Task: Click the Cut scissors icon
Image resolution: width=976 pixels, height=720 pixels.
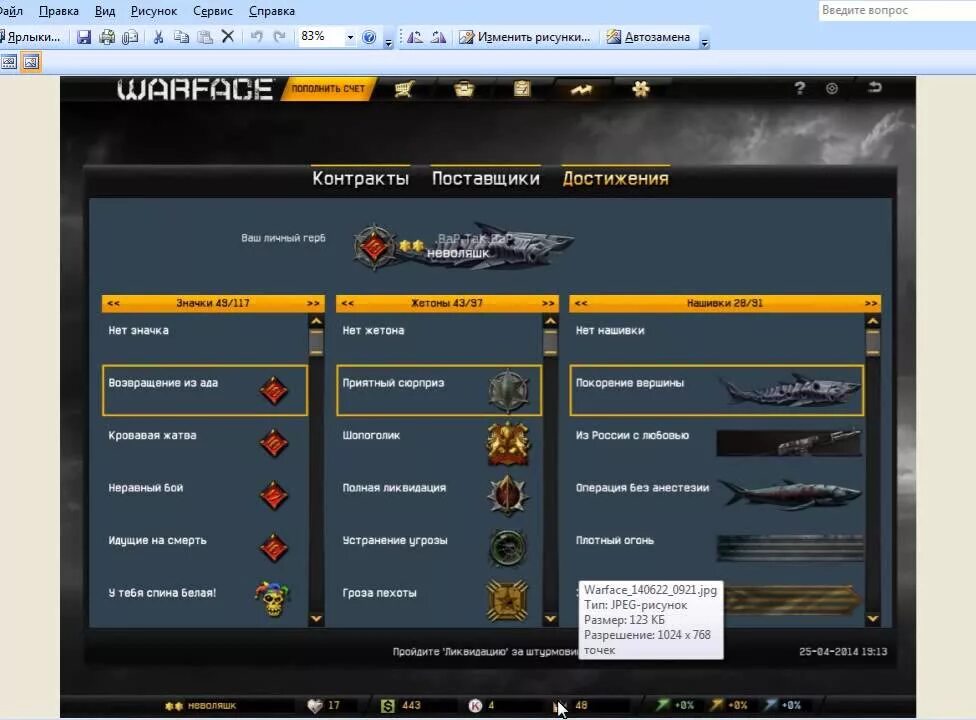Action: [x=158, y=37]
